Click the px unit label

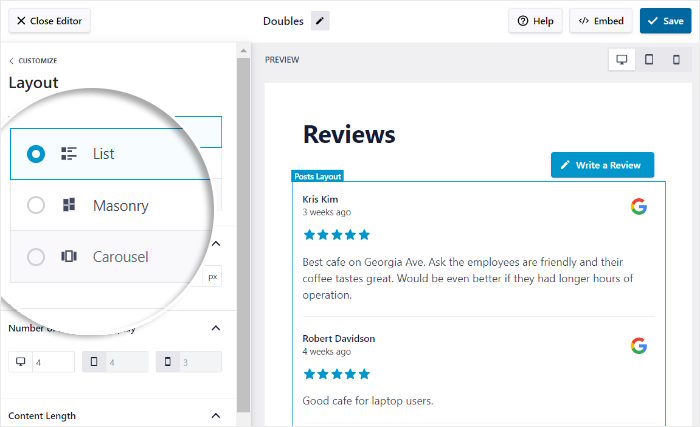(x=212, y=277)
